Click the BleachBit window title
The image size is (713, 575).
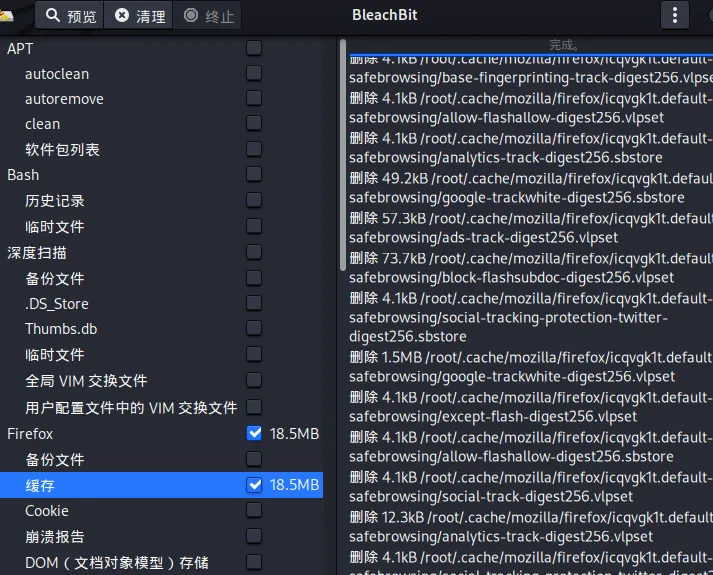384,15
